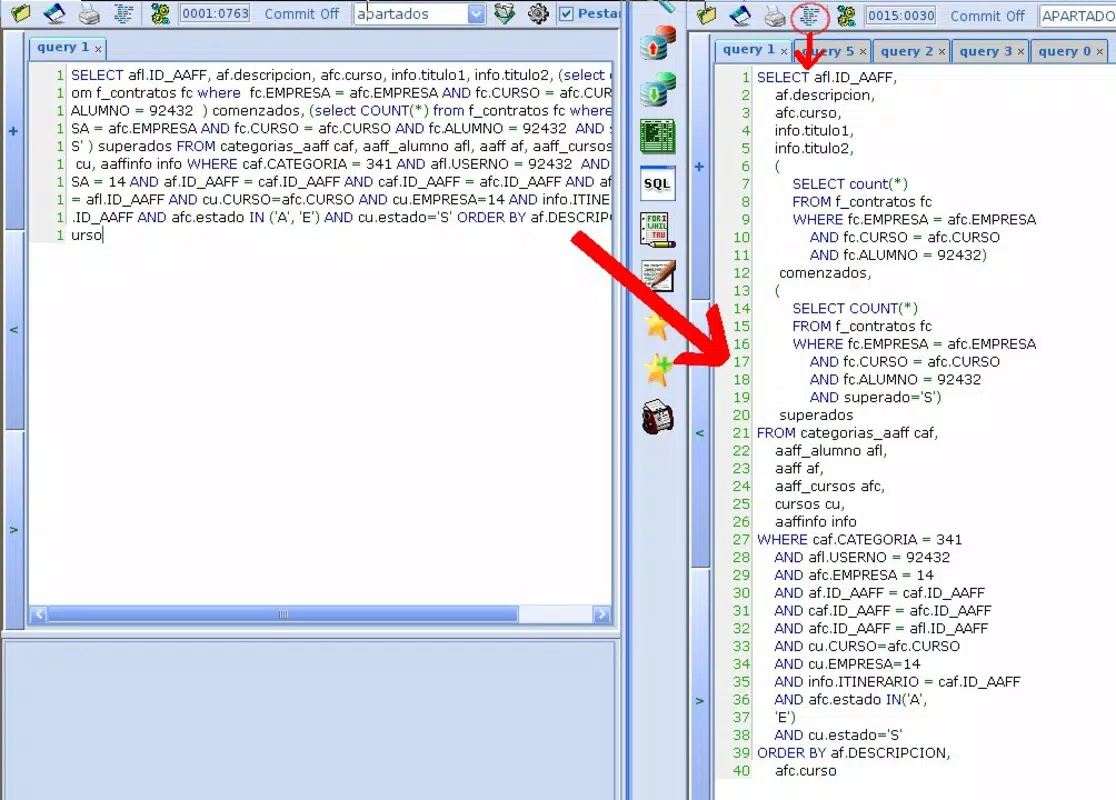This screenshot has height=800, width=1116.
Task: Click line 'AND afl.USERNO = 92432' in right editor
Action: pos(862,557)
